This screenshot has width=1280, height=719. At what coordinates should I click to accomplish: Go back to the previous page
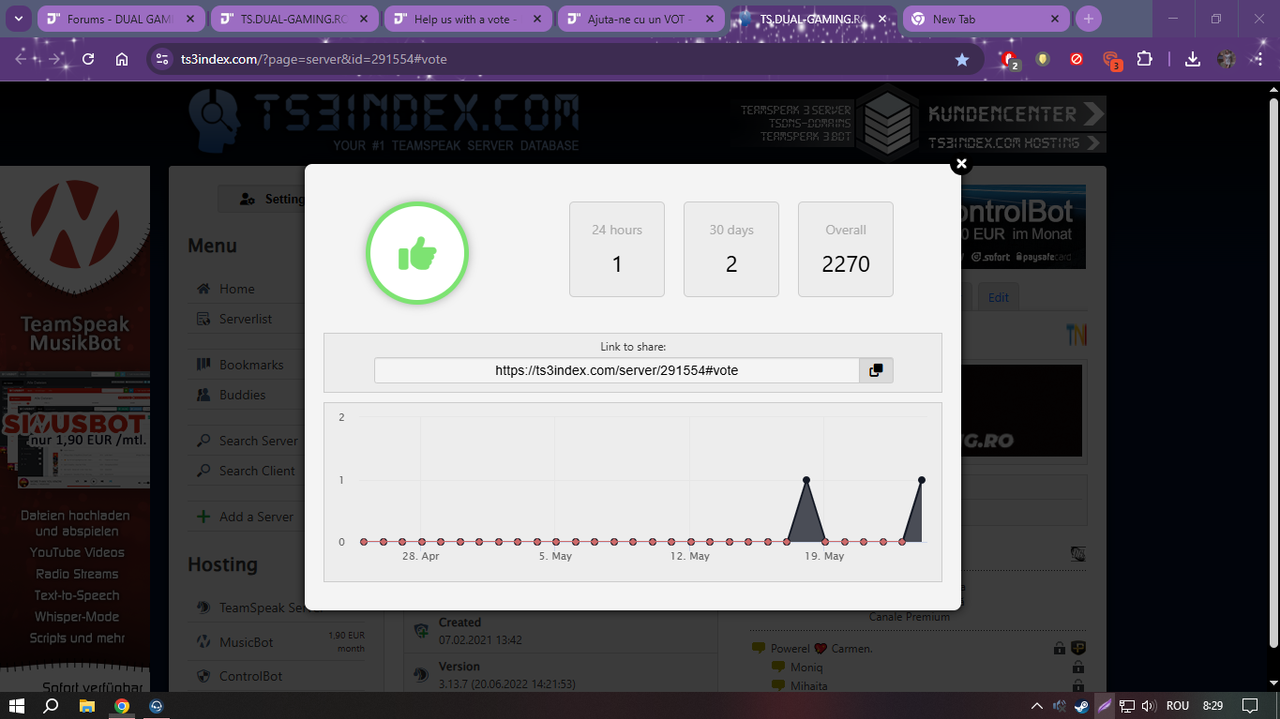pos(20,59)
